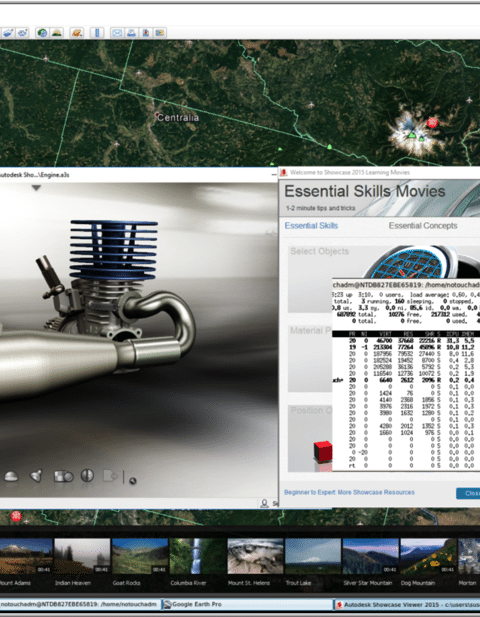This screenshot has height=617, width=480.
Task: Click the Close button in Learning Movies window
Action: (x=468, y=493)
